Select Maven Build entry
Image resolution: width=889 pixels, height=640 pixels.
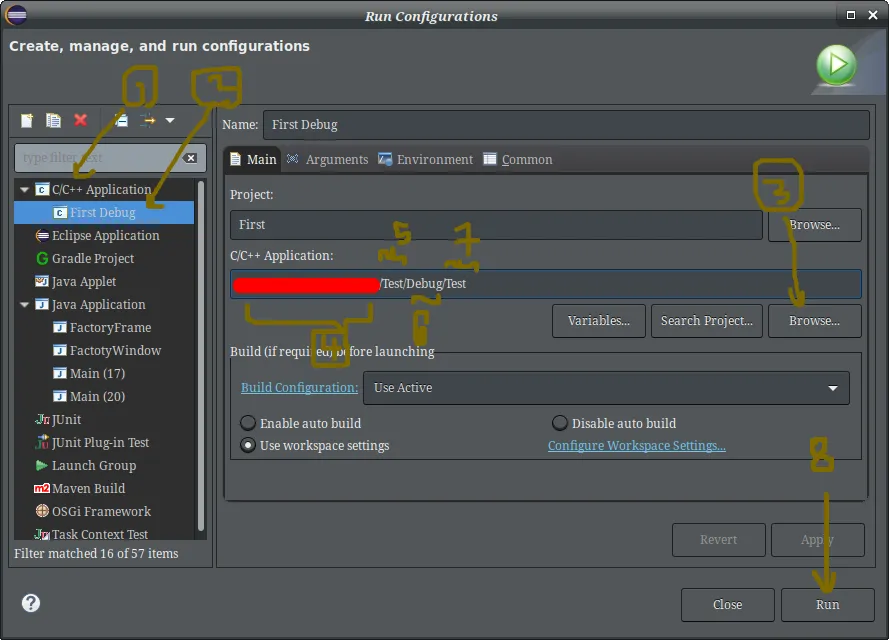80,489
